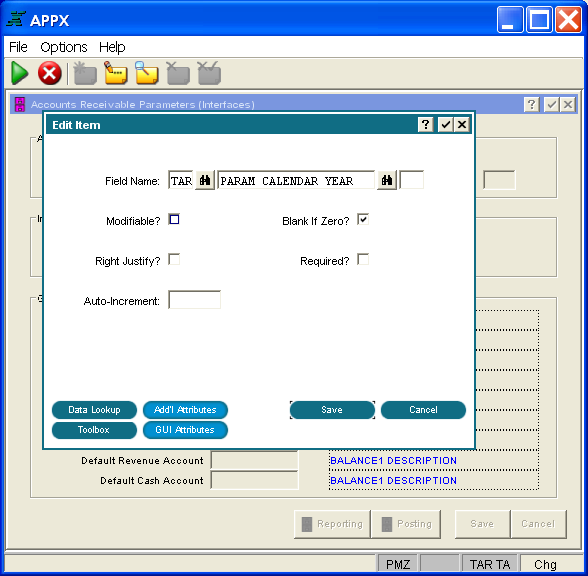Click the grayed Add mode folder icon
The image size is (588, 576).
(85, 73)
